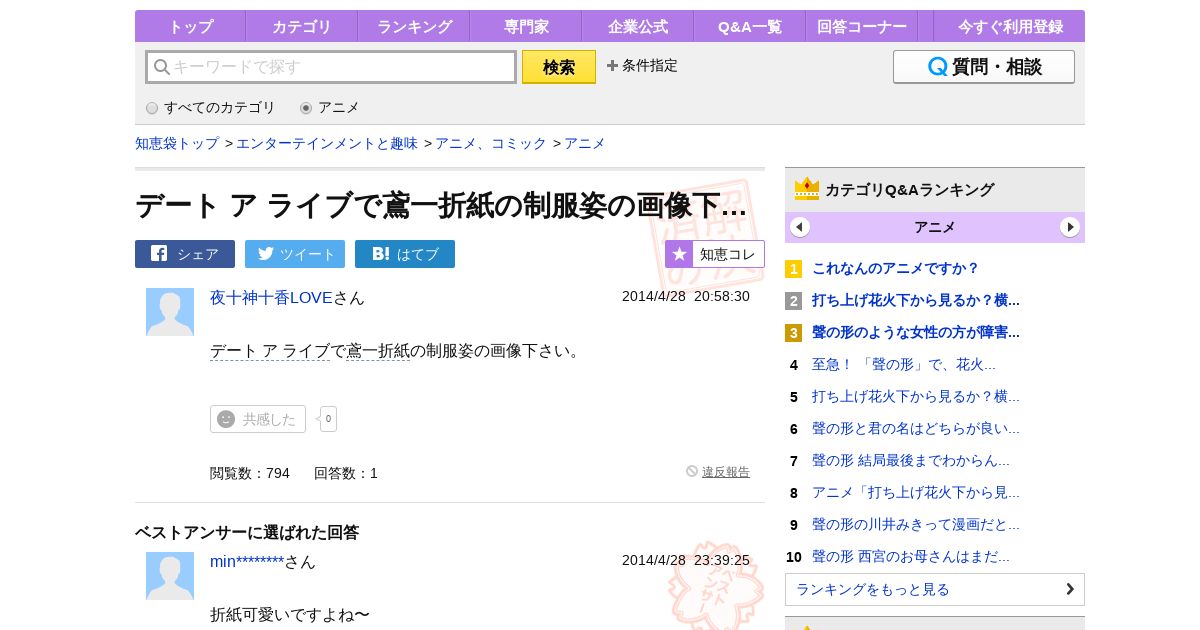Open min******** user avatar

[170, 576]
